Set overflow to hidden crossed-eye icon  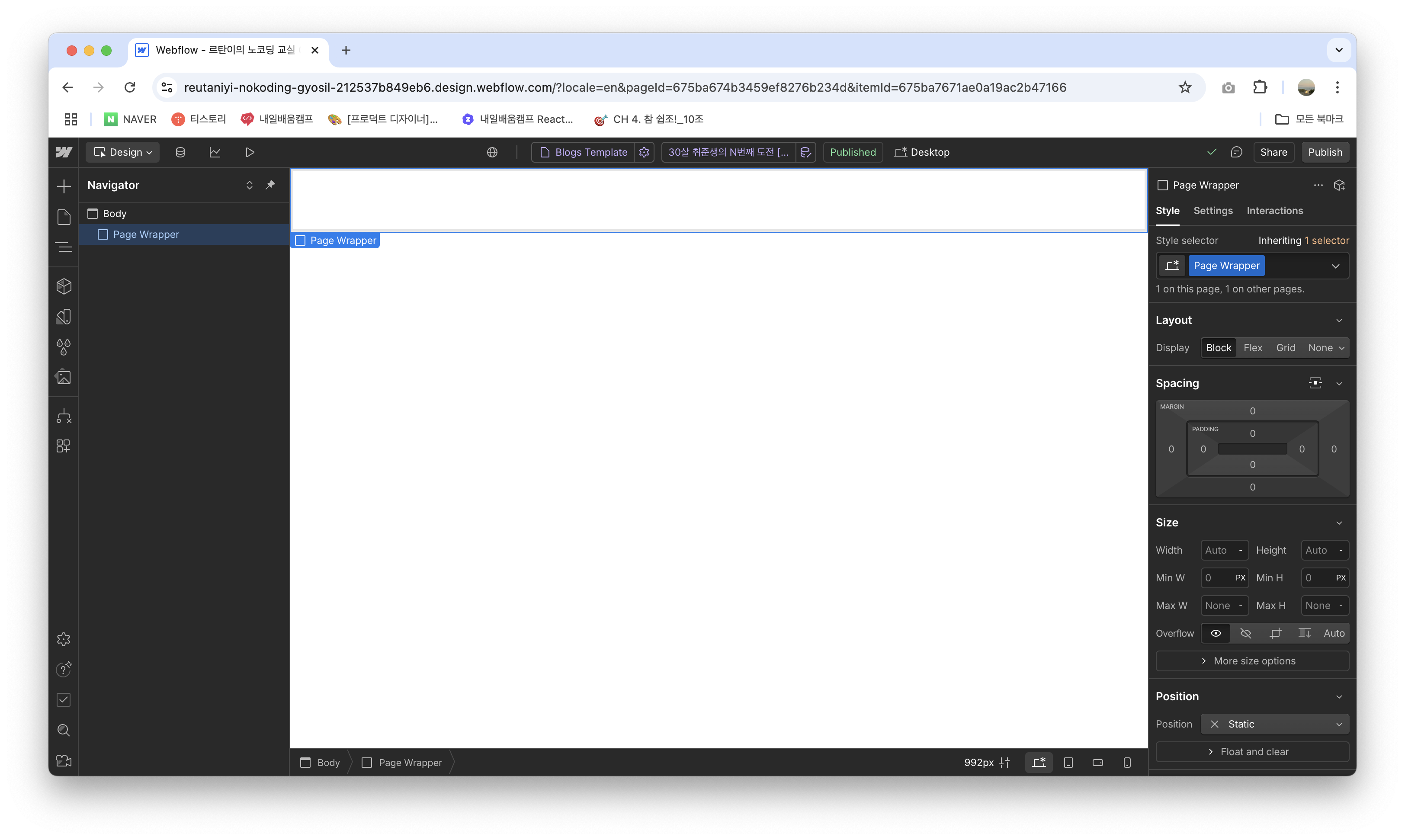[1245, 633]
